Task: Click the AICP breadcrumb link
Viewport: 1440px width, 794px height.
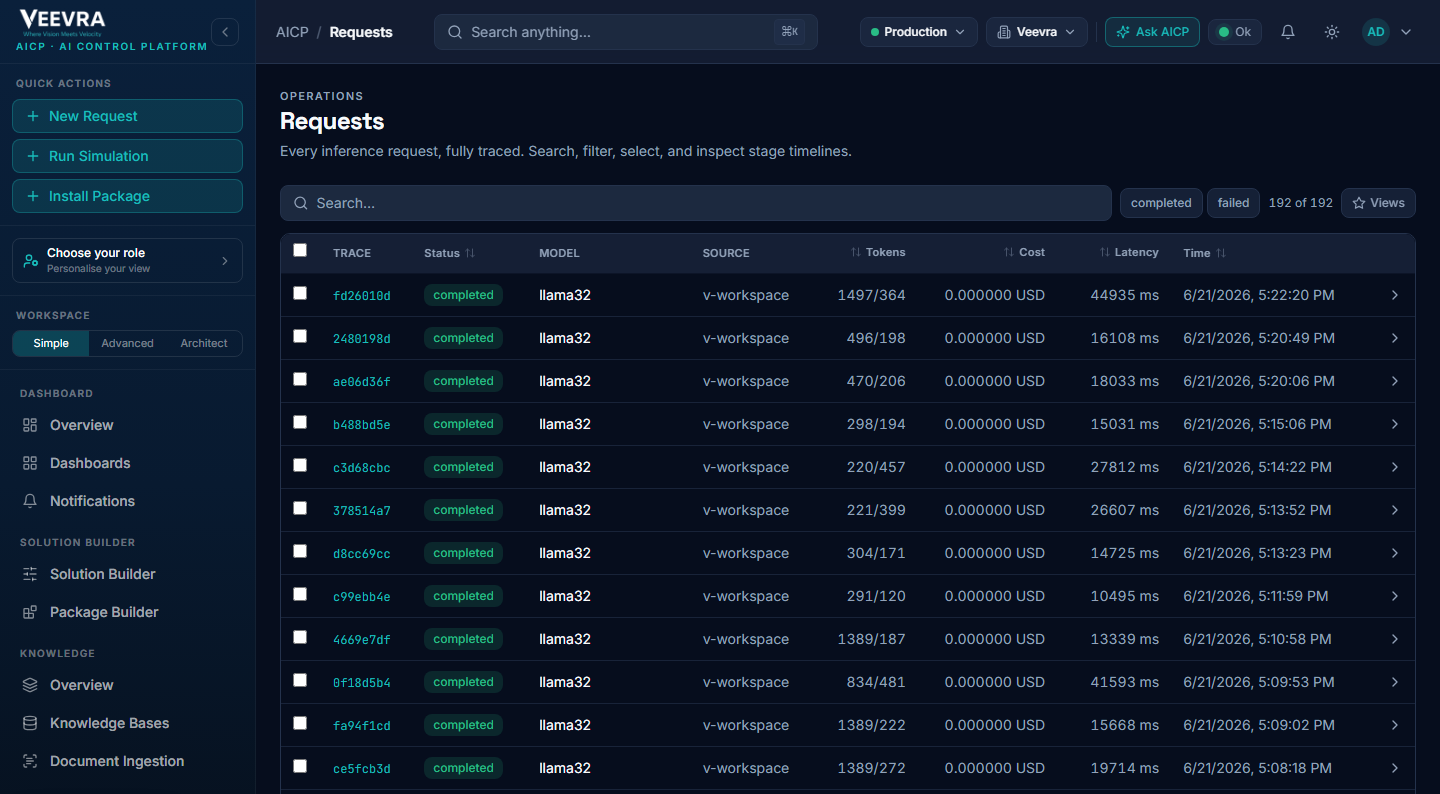Action: [292, 32]
